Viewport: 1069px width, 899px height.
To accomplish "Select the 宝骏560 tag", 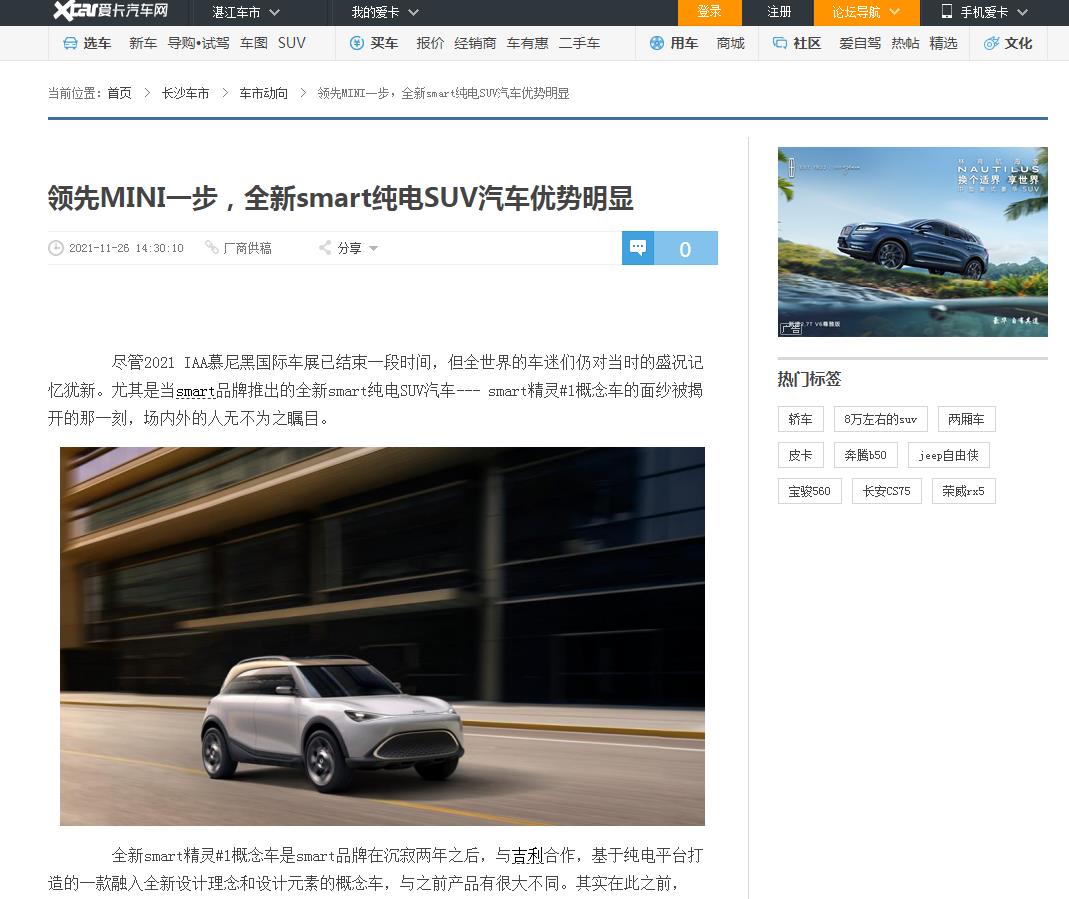I will point(809,491).
